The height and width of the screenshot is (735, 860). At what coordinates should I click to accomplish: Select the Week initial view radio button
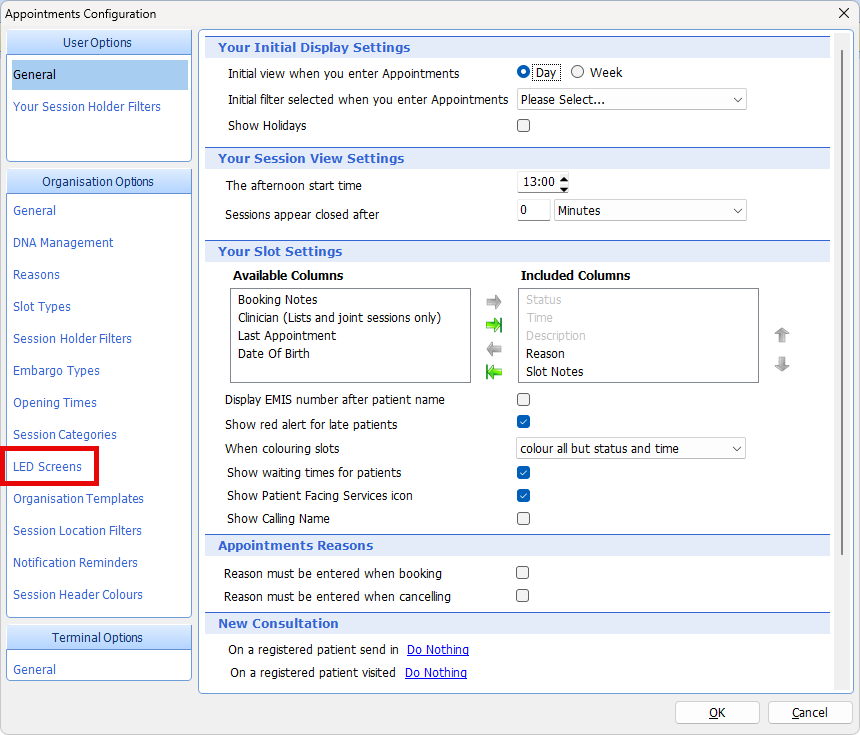tap(578, 72)
